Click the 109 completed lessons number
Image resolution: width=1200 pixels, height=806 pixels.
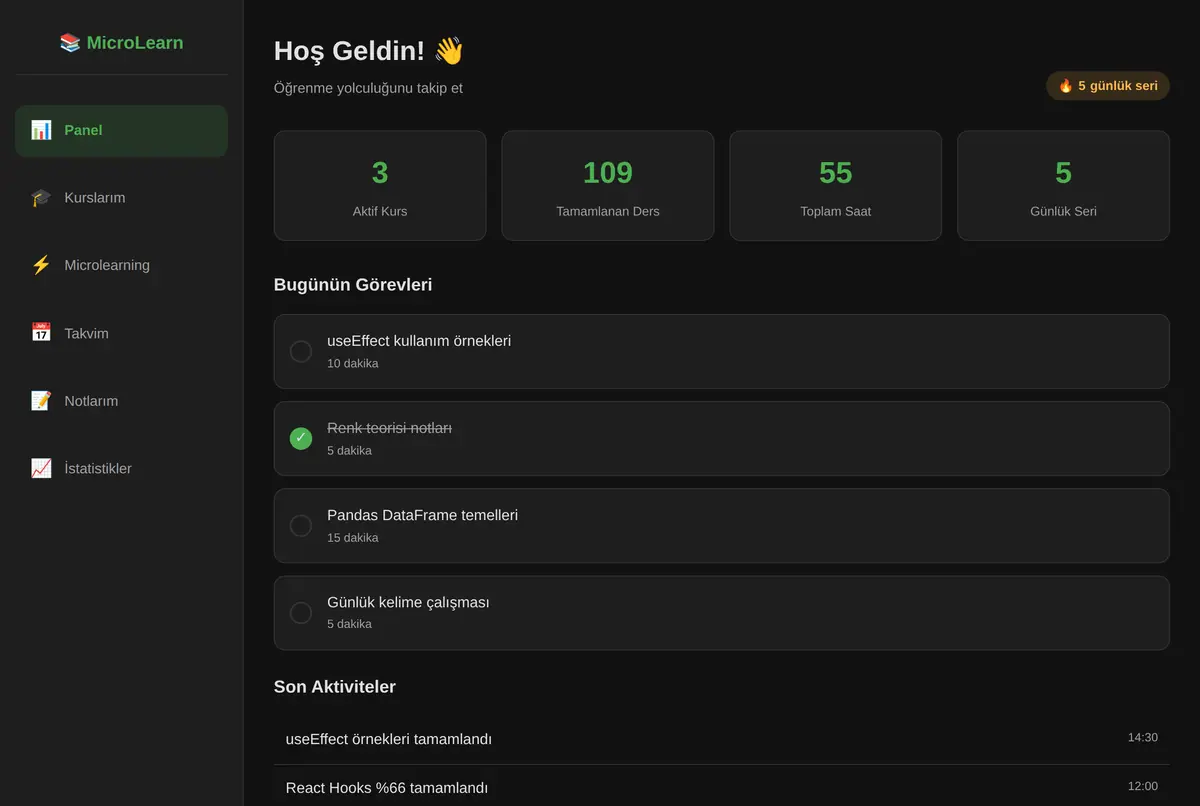tap(608, 173)
